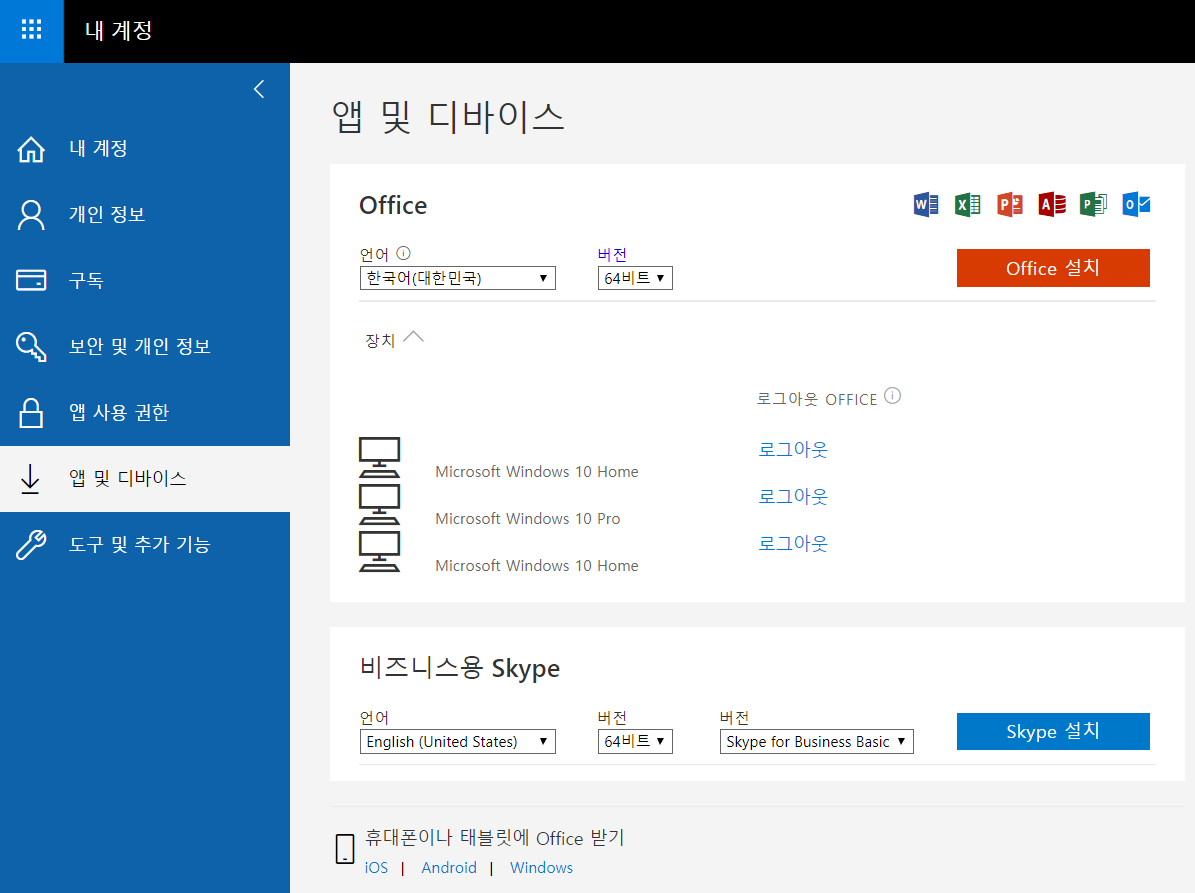Screen dimensions: 1195x893
Task: Click the download arrow icon beside 앱 및 디바이스
Action: 30,479
